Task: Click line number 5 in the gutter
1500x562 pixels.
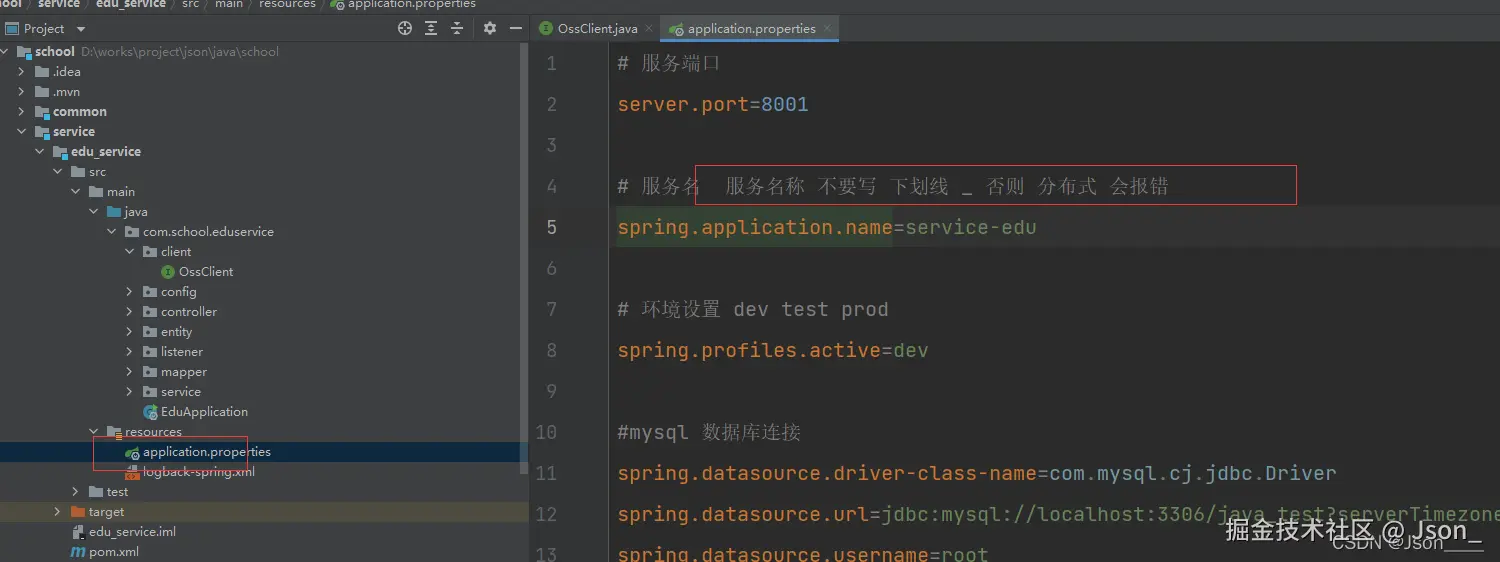Action: (x=552, y=227)
